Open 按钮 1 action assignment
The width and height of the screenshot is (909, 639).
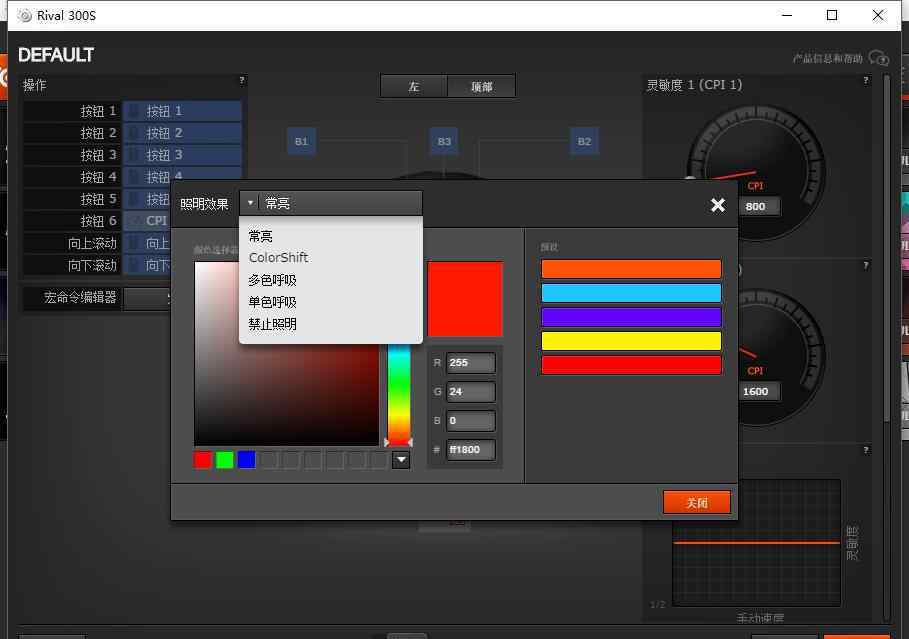[x=183, y=111]
